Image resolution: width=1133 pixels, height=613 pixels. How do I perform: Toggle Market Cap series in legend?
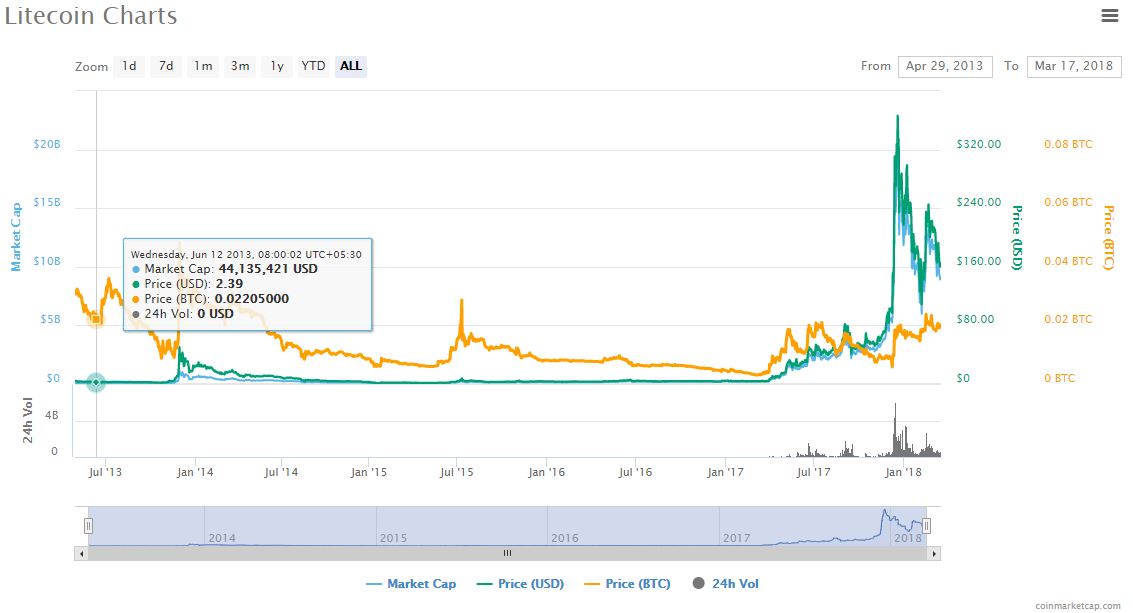point(412,583)
